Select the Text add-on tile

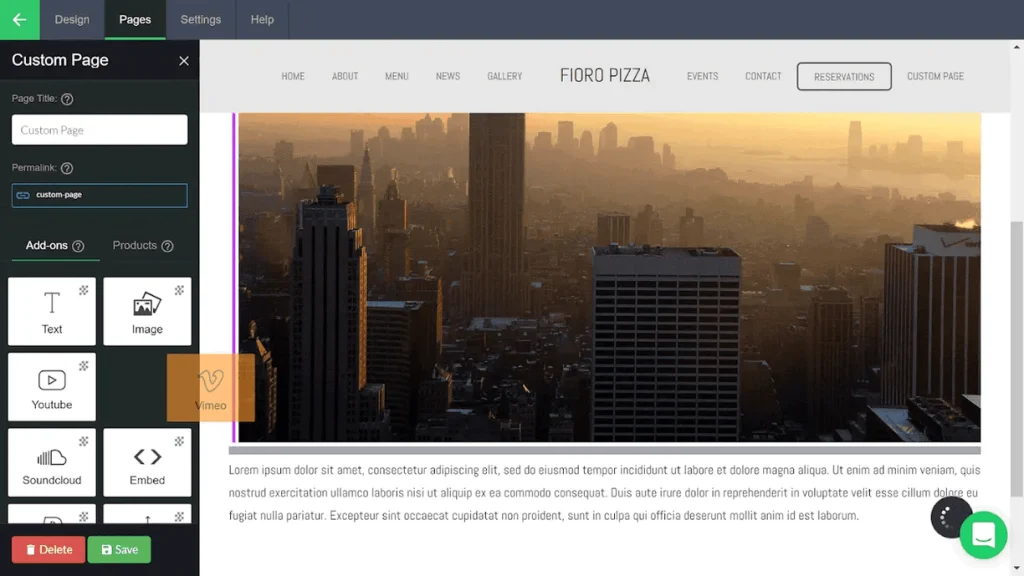(x=52, y=312)
